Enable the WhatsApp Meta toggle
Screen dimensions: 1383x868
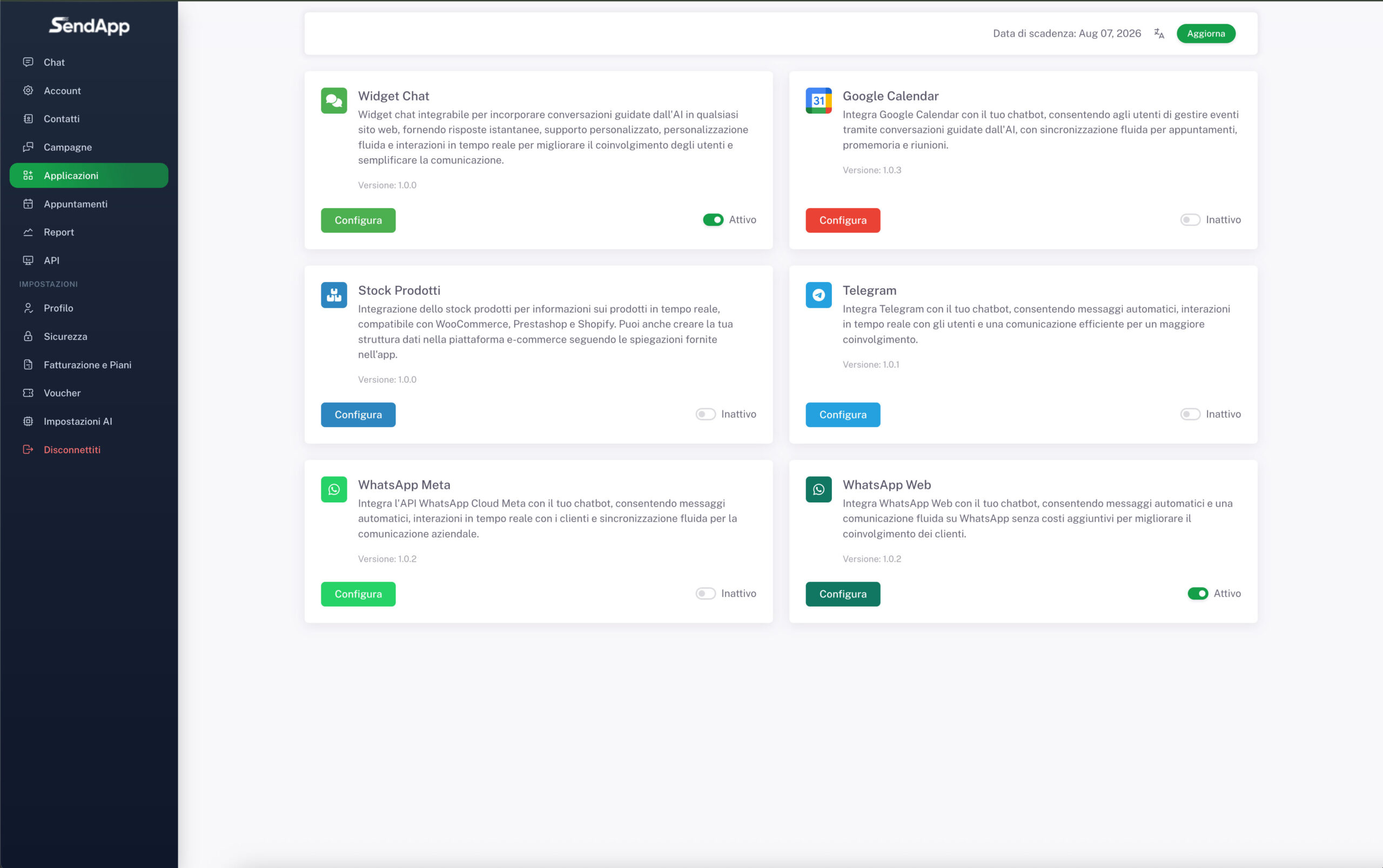tap(706, 594)
